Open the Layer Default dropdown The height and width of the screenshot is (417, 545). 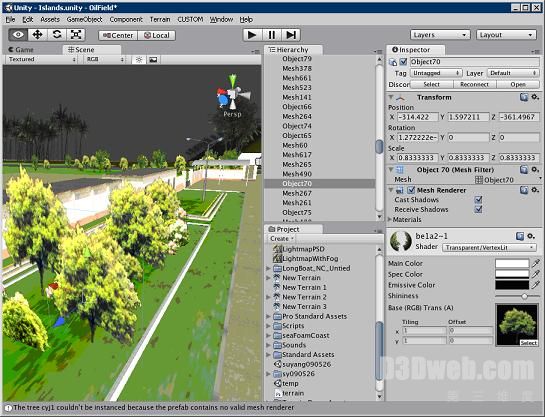[x=513, y=73]
